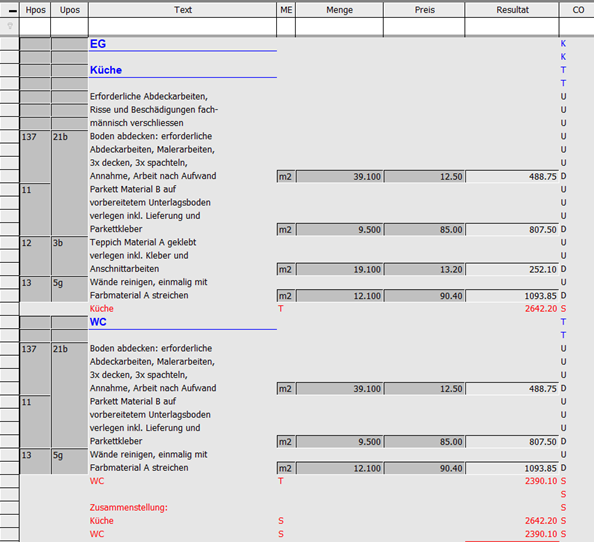Click the filter input under Text column
Image resolution: width=594 pixels, height=542 pixels.
(x=183, y=27)
